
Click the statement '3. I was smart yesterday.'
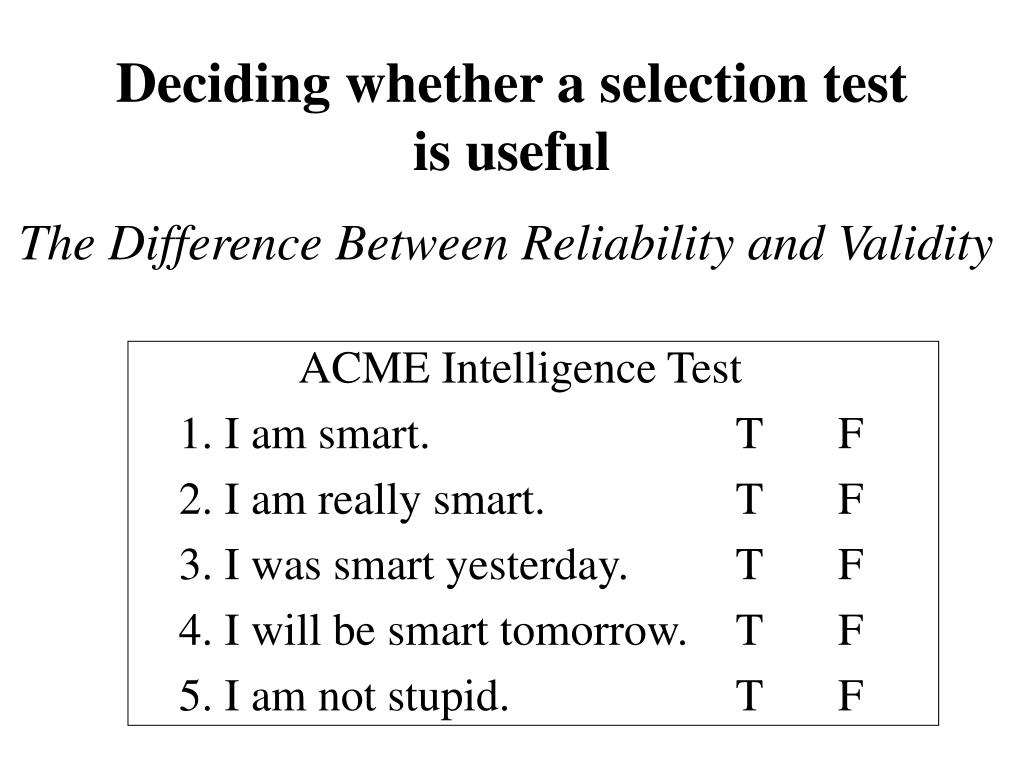[x=404, y=566]
